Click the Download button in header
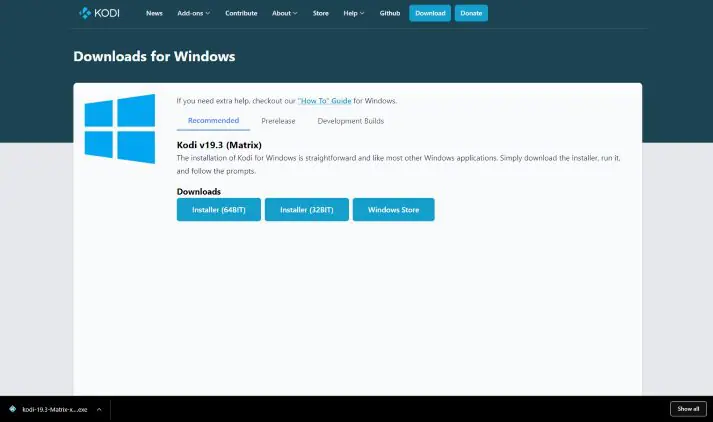Image resolution: width=713 pixels, height=422 pixels. click(430, 13)
